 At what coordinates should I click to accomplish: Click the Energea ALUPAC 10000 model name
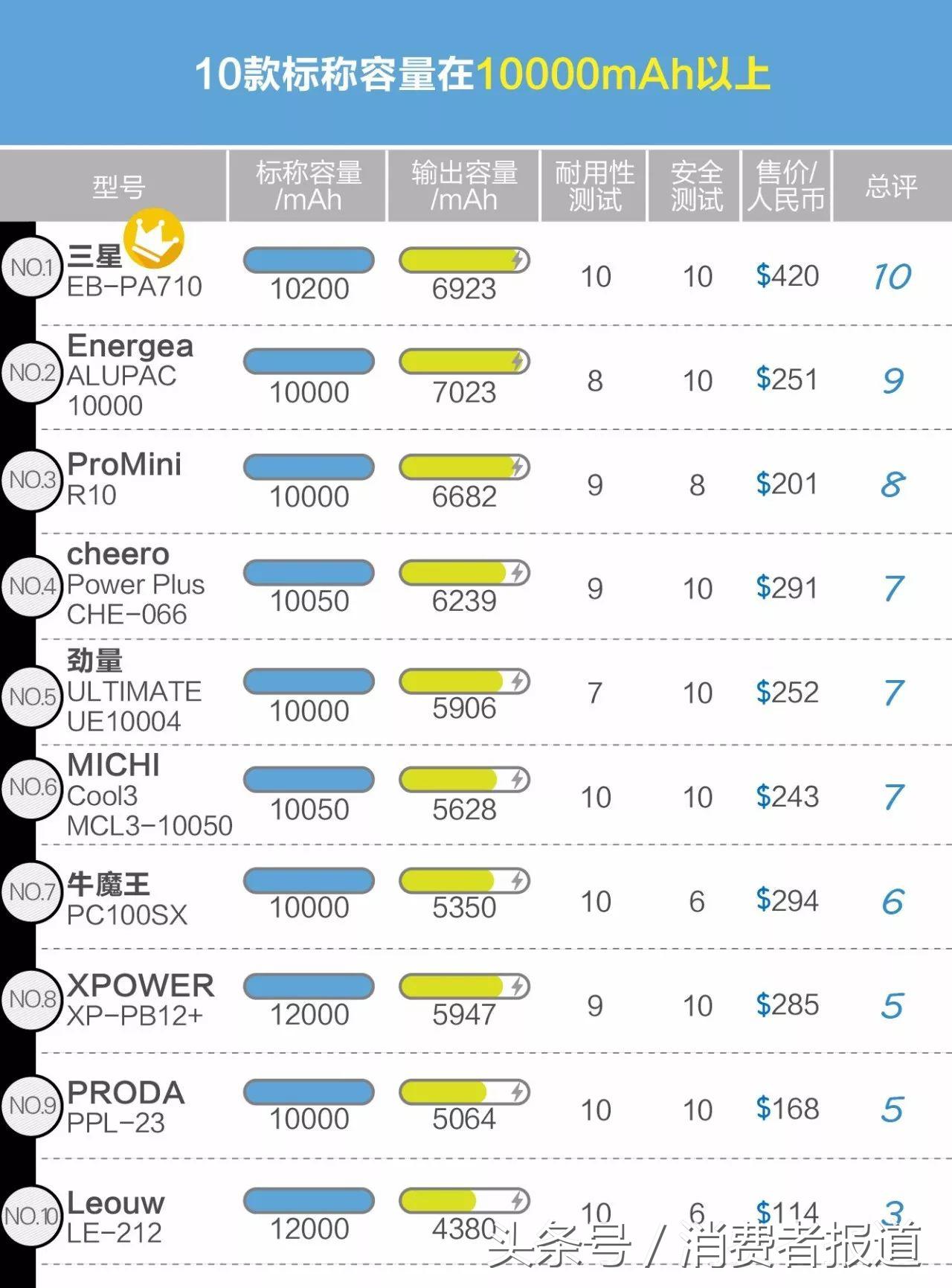(x=129, y=376)
